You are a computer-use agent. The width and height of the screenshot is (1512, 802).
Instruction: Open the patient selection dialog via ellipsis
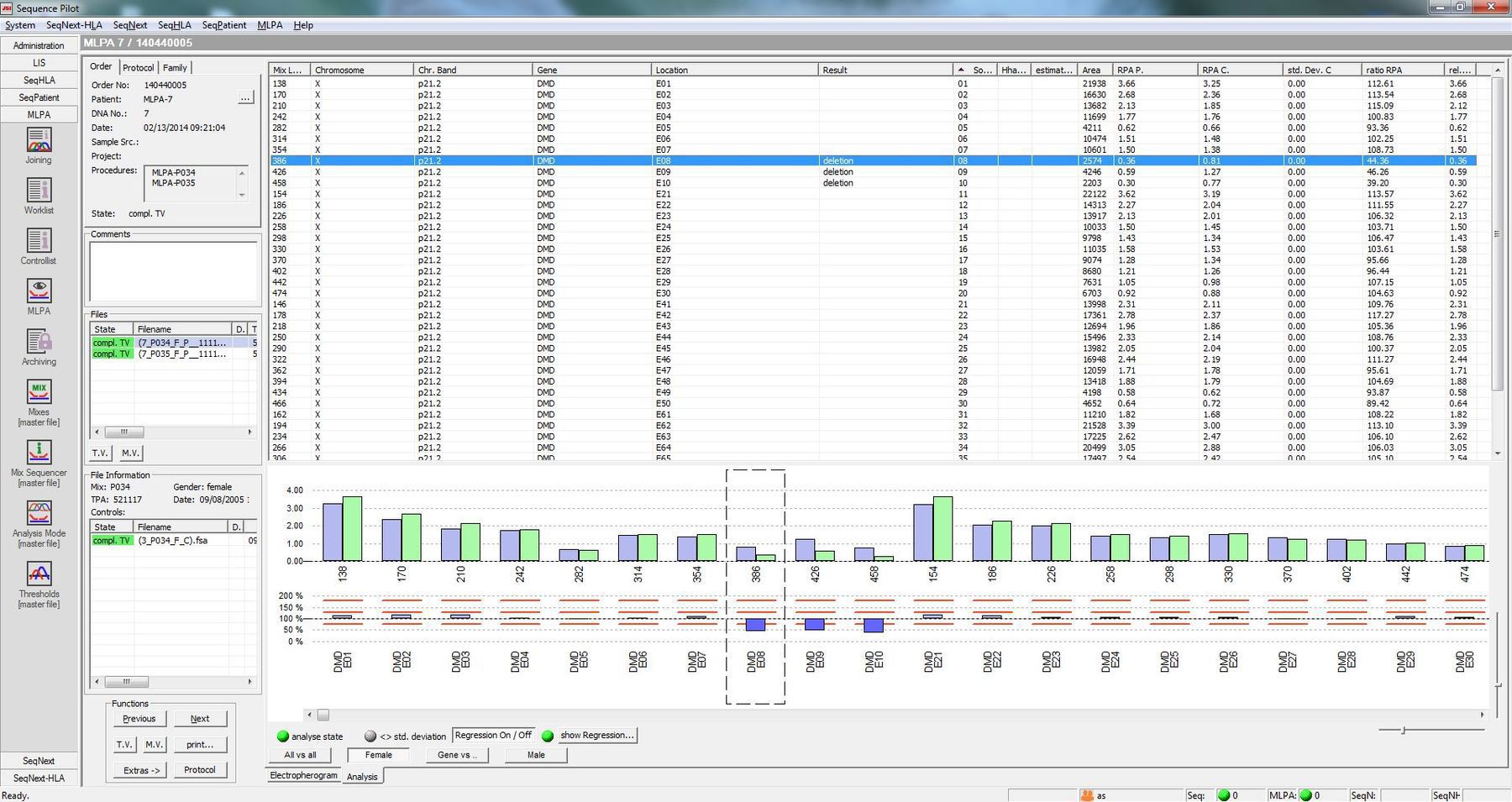point(244,98)
